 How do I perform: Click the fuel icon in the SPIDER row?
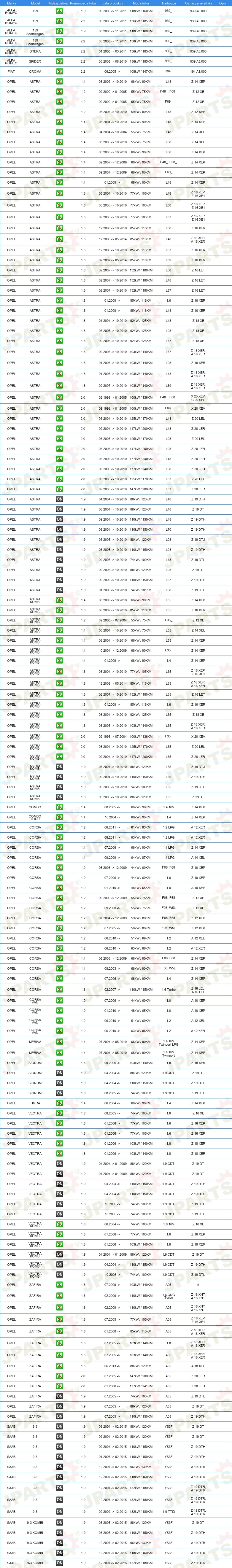point(60,61)
